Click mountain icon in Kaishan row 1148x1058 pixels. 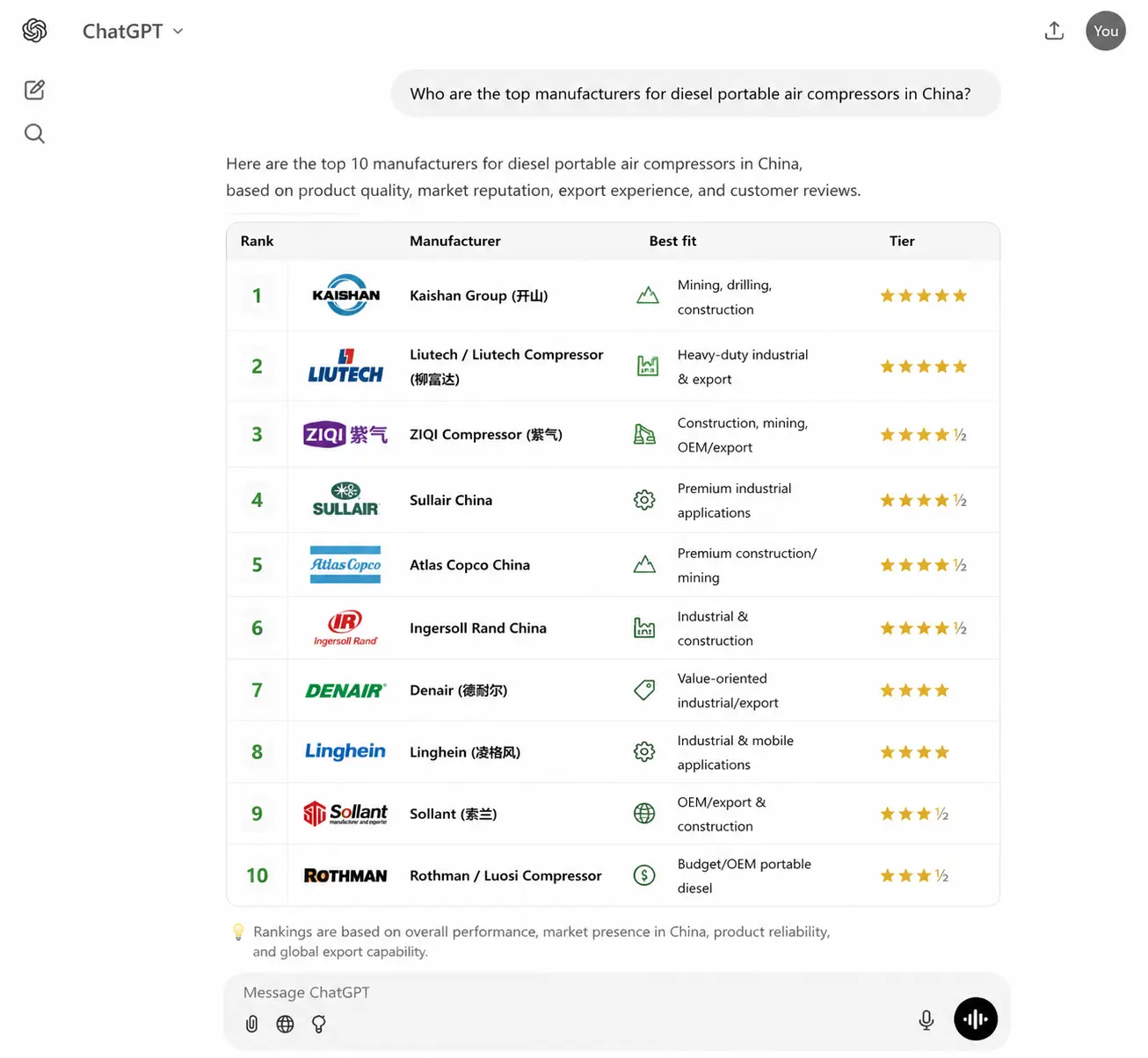coord(647,295)
